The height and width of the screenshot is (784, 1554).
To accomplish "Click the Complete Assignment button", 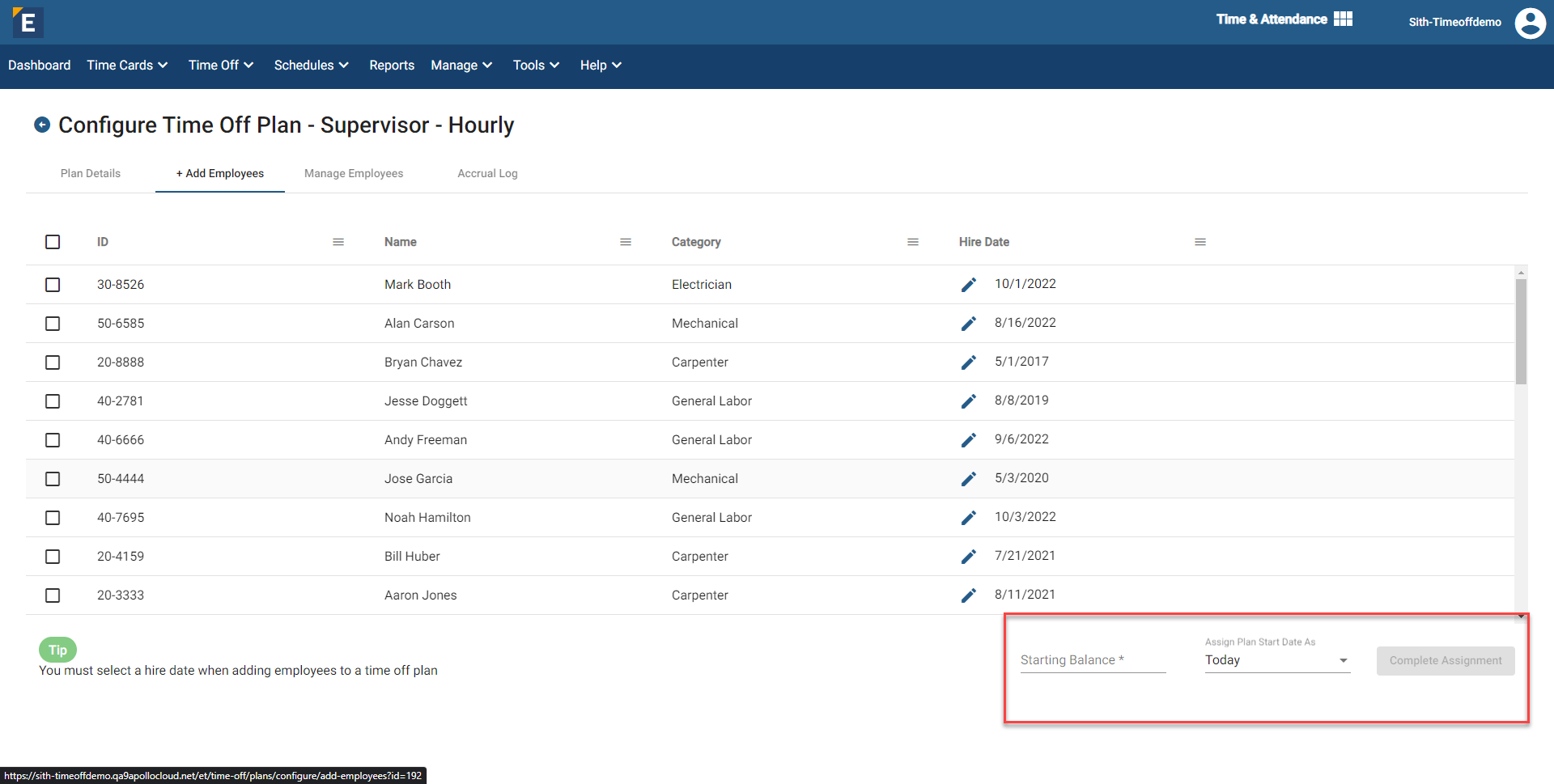I will tap(1445, 660).
